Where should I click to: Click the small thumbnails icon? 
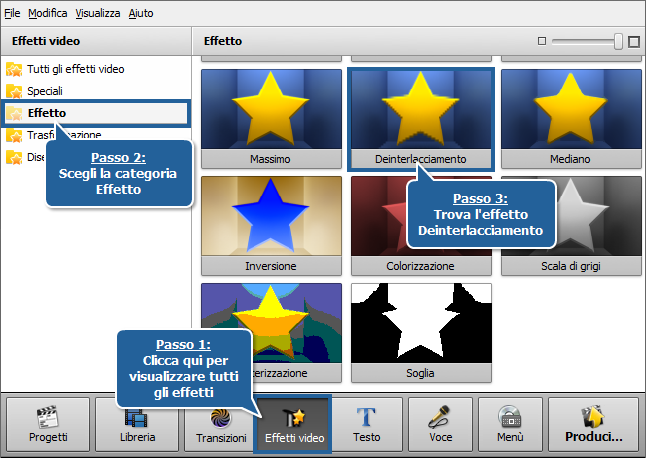point(542,41)
